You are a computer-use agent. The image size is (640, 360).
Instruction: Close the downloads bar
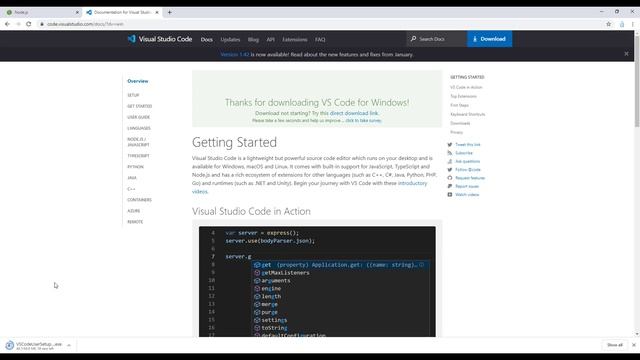pyautogui.click(x=634, y=345)
